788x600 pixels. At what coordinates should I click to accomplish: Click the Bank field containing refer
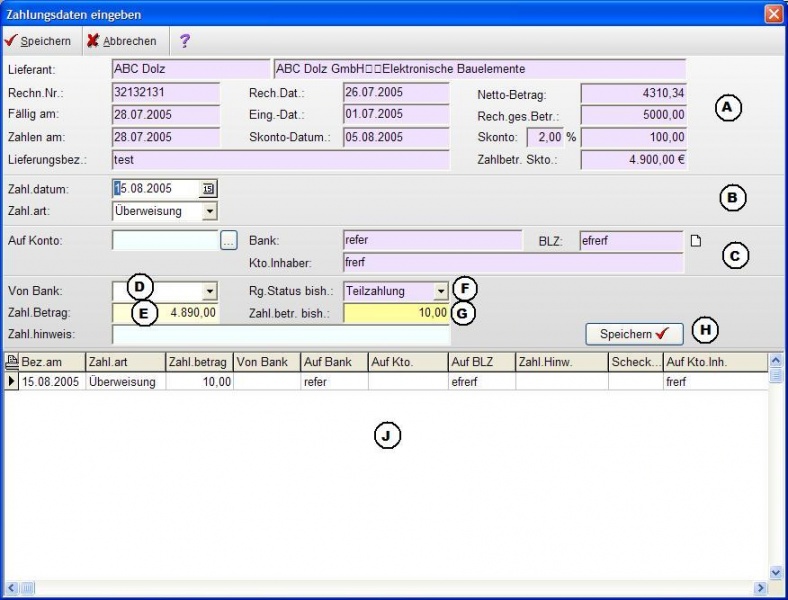tap(433, 240)
